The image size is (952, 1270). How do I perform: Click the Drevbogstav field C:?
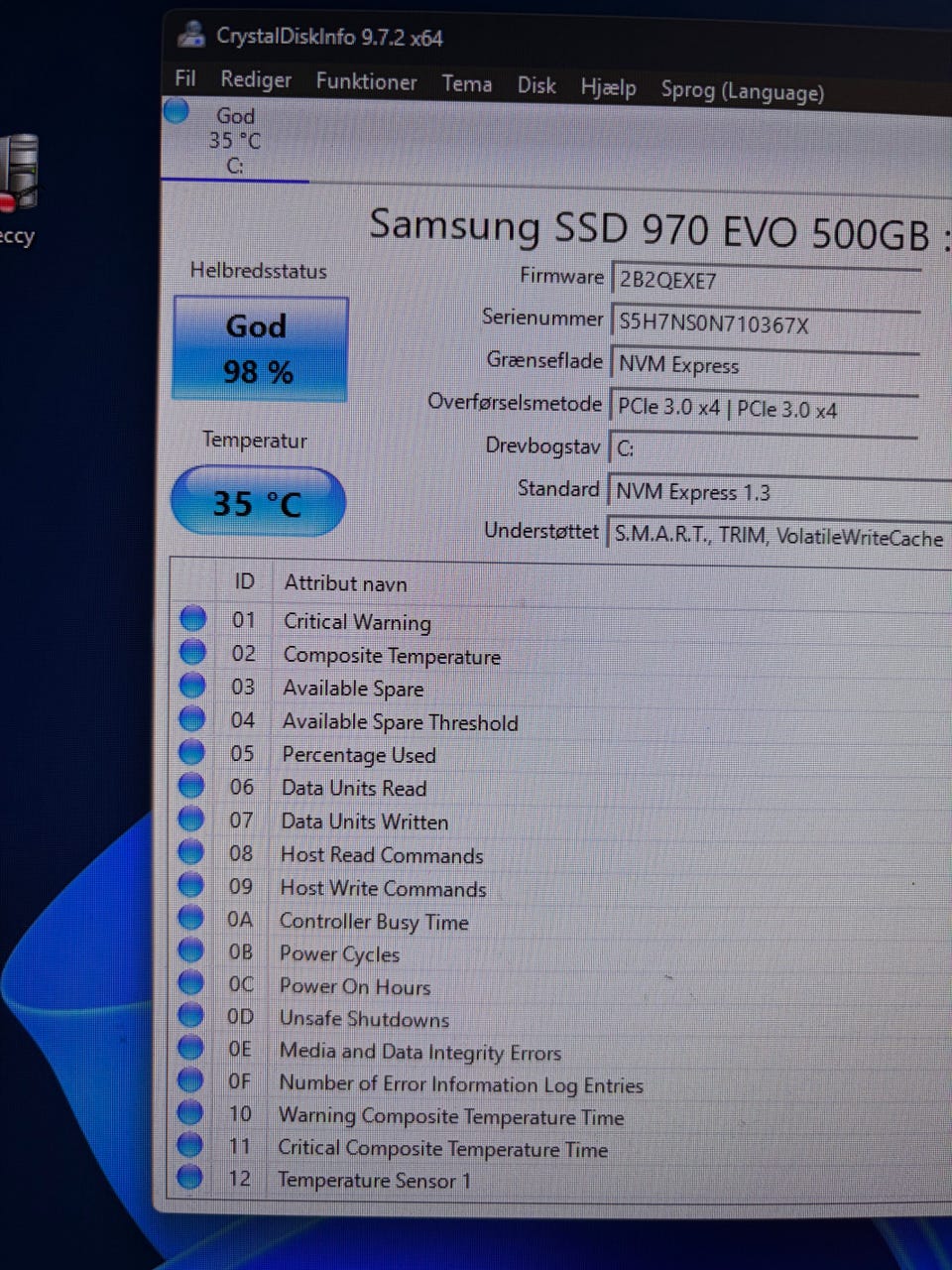[x=764, y=449]
